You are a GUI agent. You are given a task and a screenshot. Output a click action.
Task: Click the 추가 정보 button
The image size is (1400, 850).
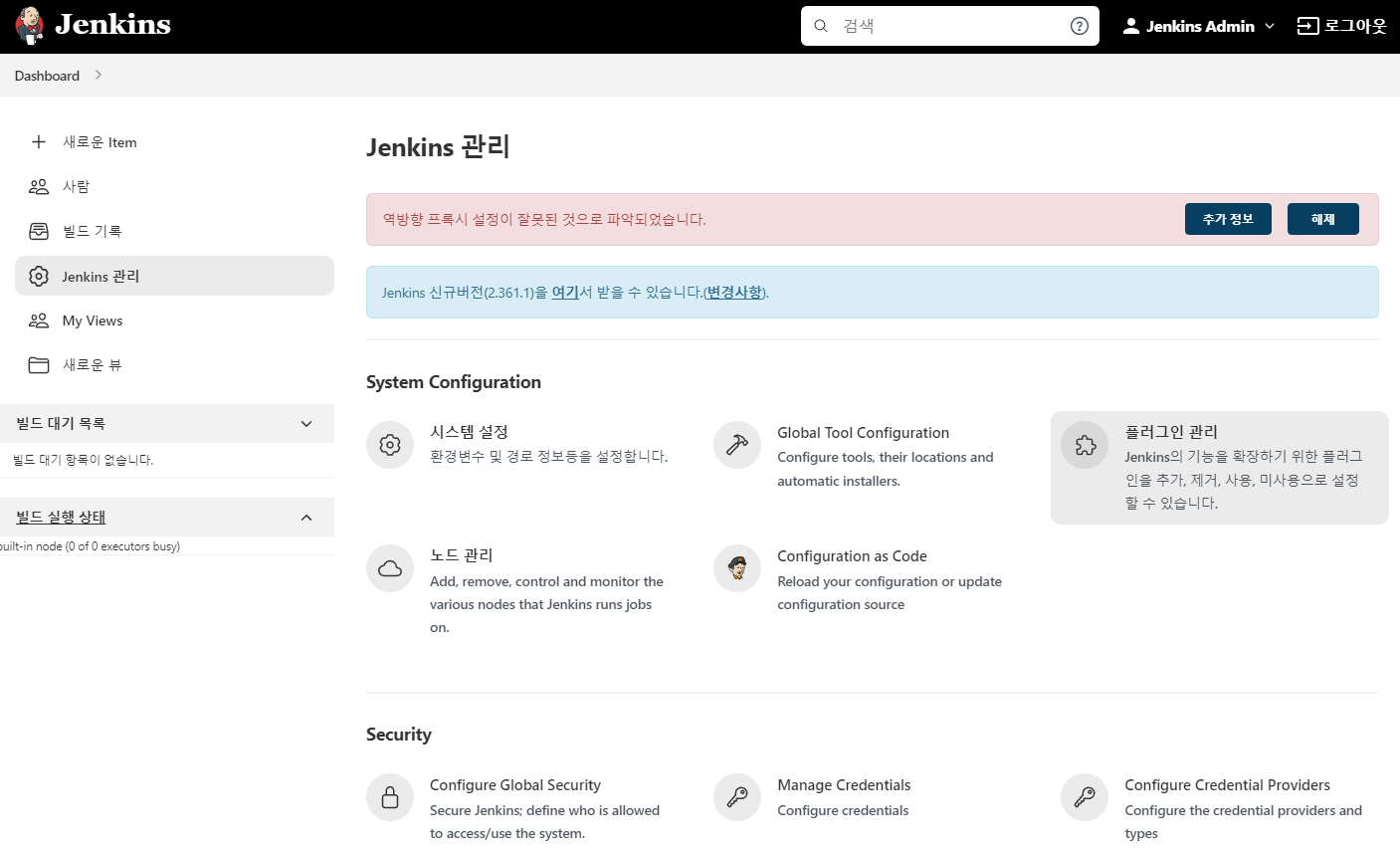click(x=1228, y=219)
